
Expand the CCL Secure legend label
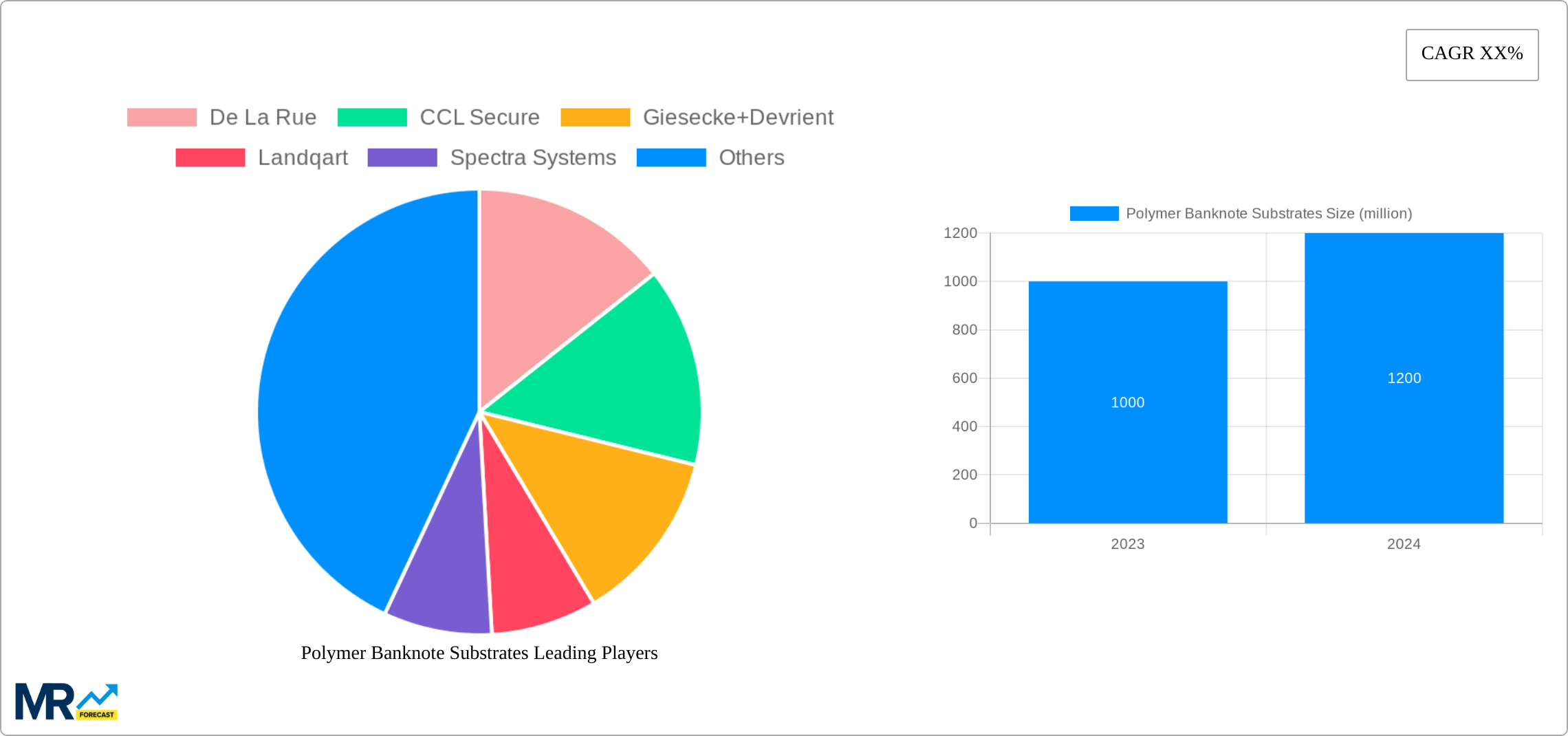point(479,117)
